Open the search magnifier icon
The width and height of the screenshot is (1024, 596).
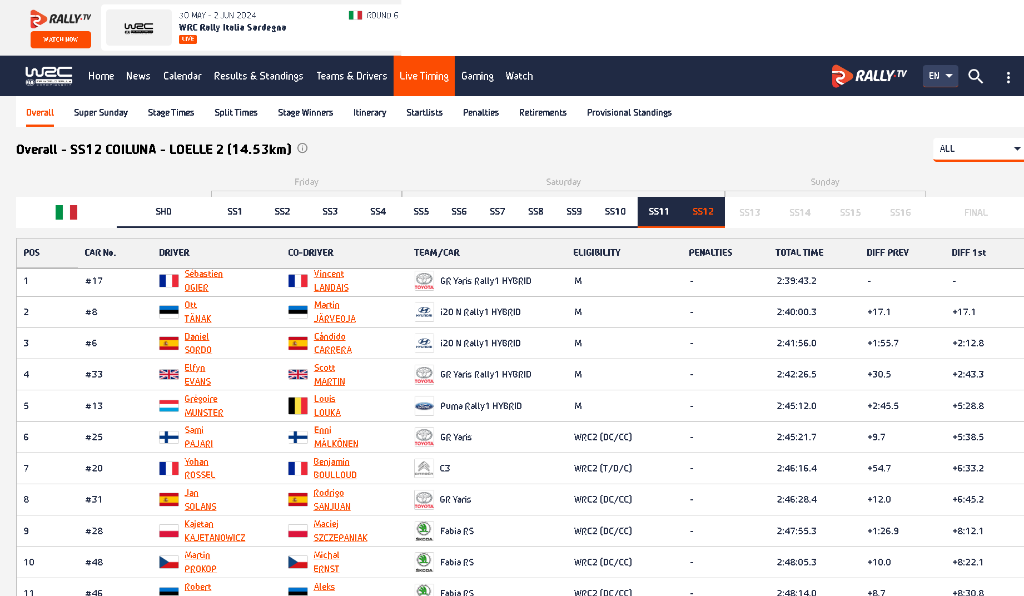click(x=976, y=76)
